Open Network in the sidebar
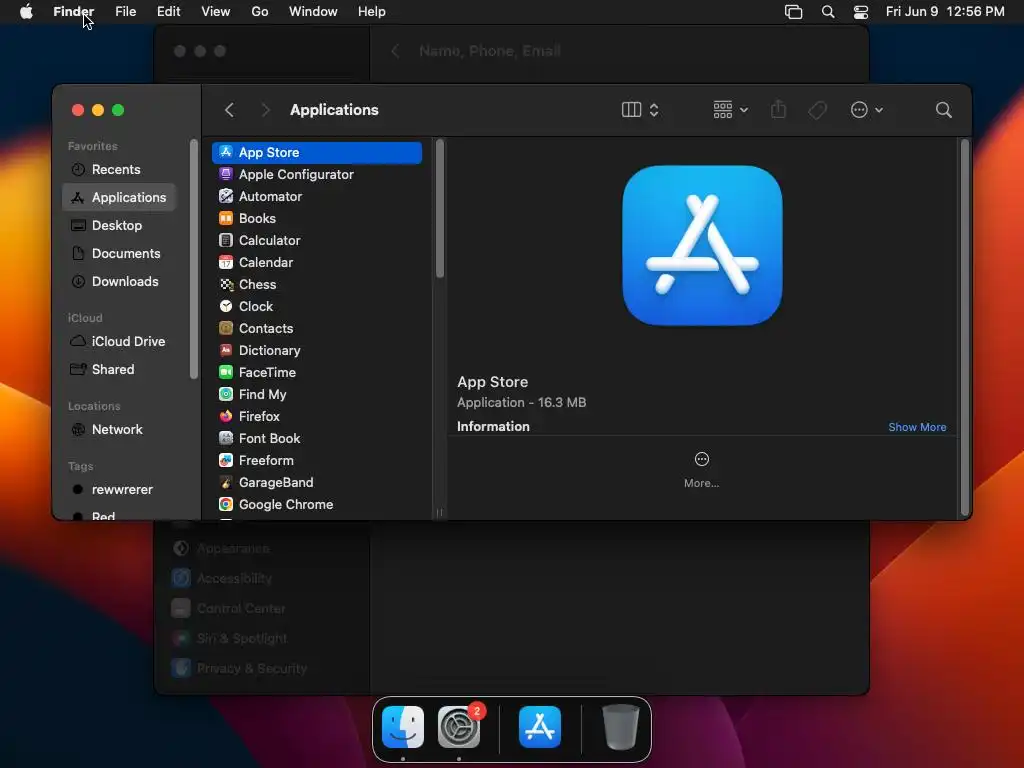The width and height of the screenshot is (1024, 768). pyautogui.click(x=120, y=430)
